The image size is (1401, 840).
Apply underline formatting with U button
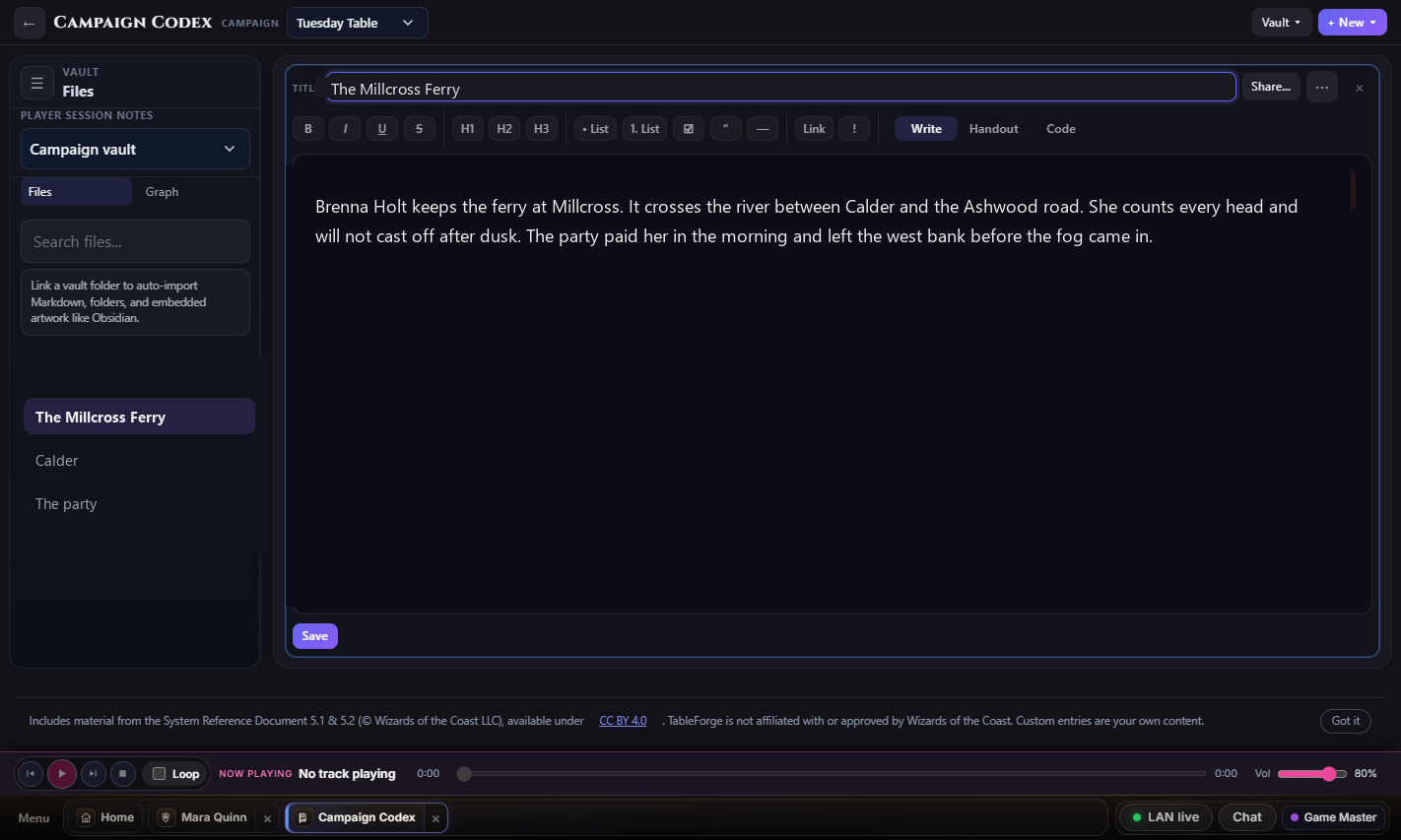[x=382, y=129]
